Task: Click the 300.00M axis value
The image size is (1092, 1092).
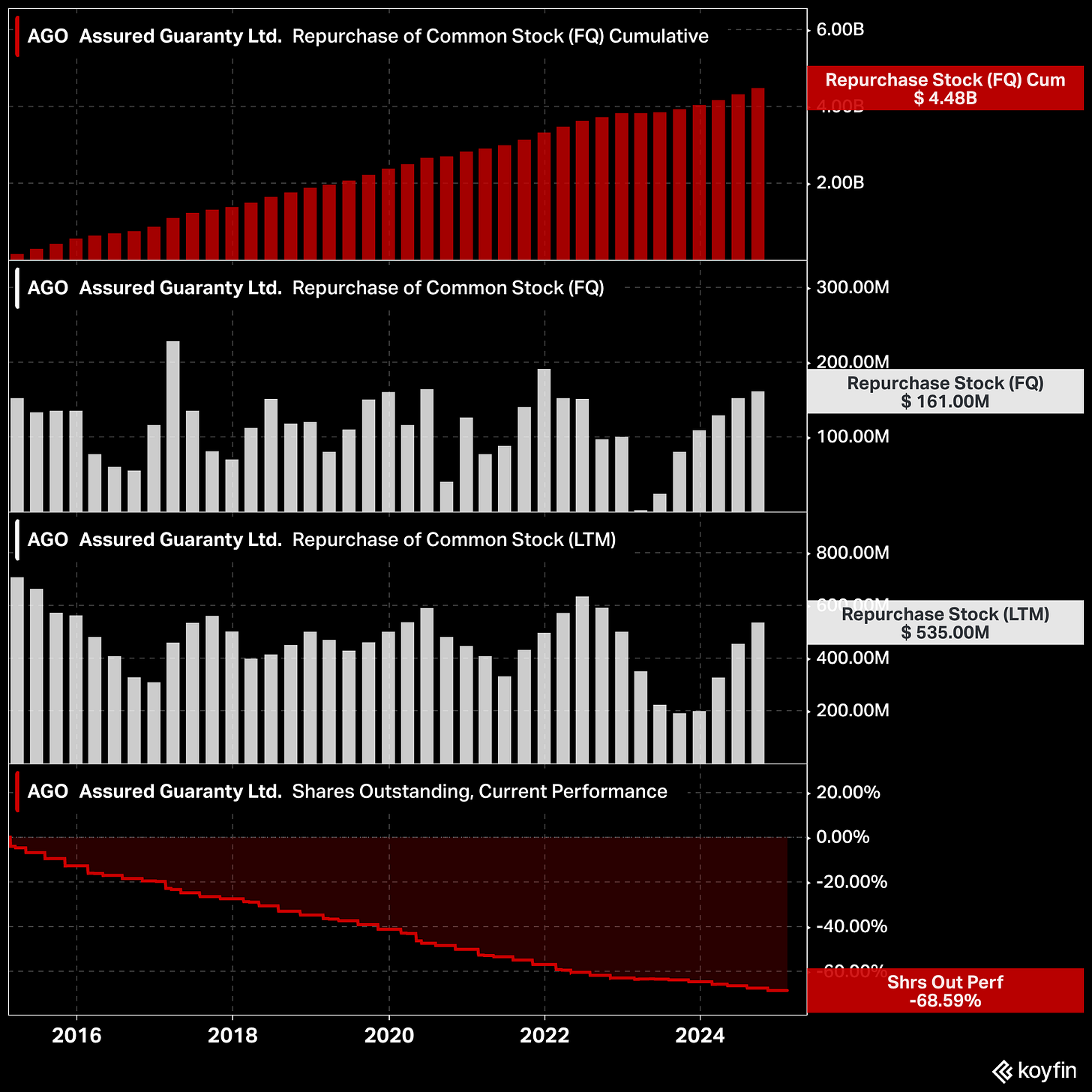Action: [853, 287]
